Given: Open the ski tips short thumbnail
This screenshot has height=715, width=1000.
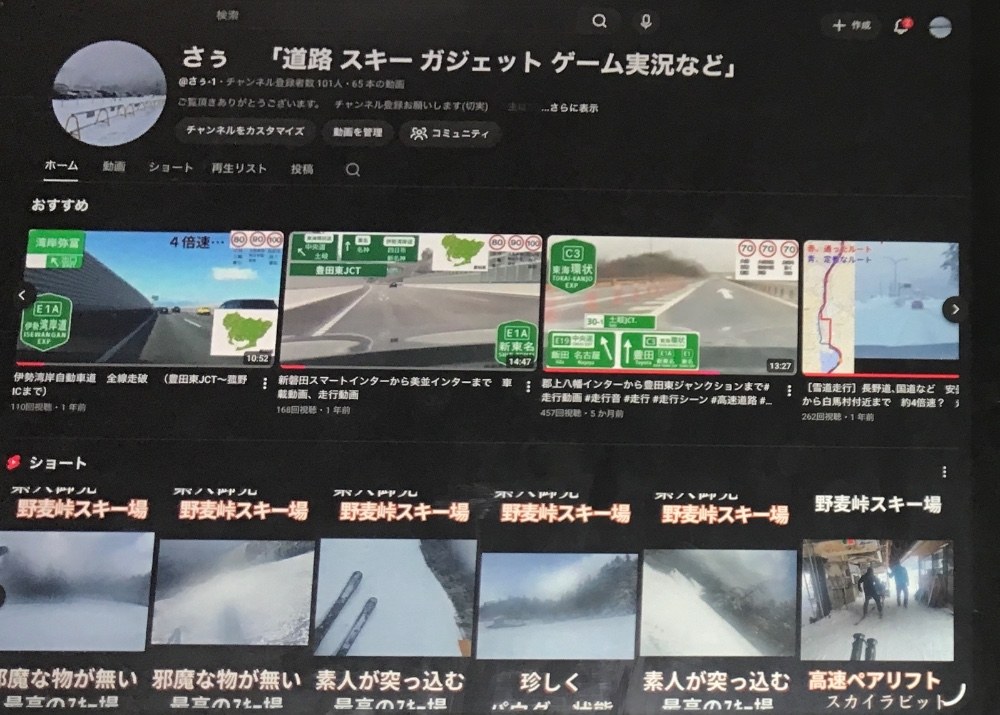Looking at the screenshot, I should pos(396,598).
